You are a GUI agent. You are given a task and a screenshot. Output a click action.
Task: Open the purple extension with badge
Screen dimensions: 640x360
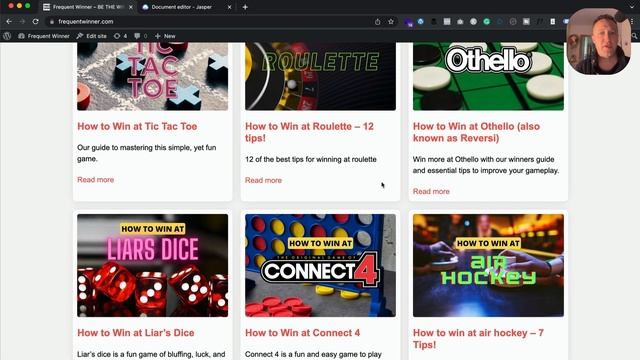[408, 22]
